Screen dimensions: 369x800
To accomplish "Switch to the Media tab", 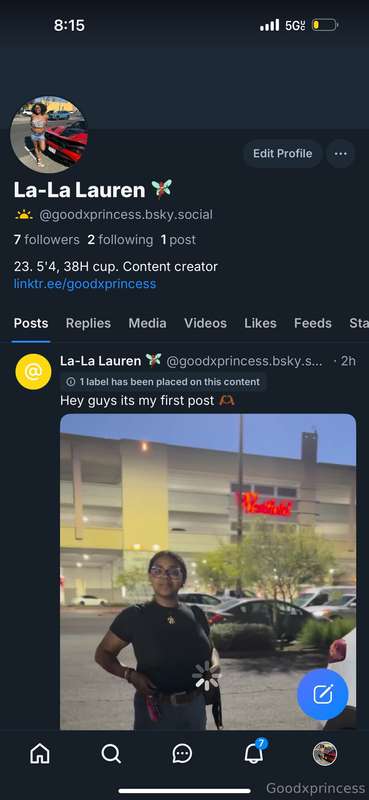I will 147,323.
